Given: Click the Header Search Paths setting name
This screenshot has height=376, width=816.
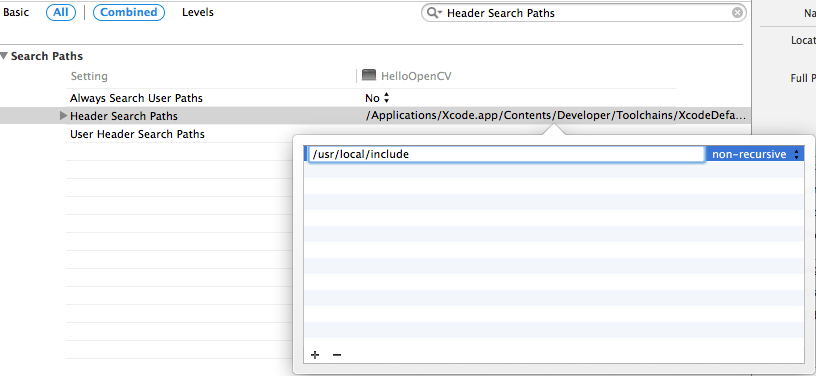Looking at the screenshot, I should click(124, 116).
